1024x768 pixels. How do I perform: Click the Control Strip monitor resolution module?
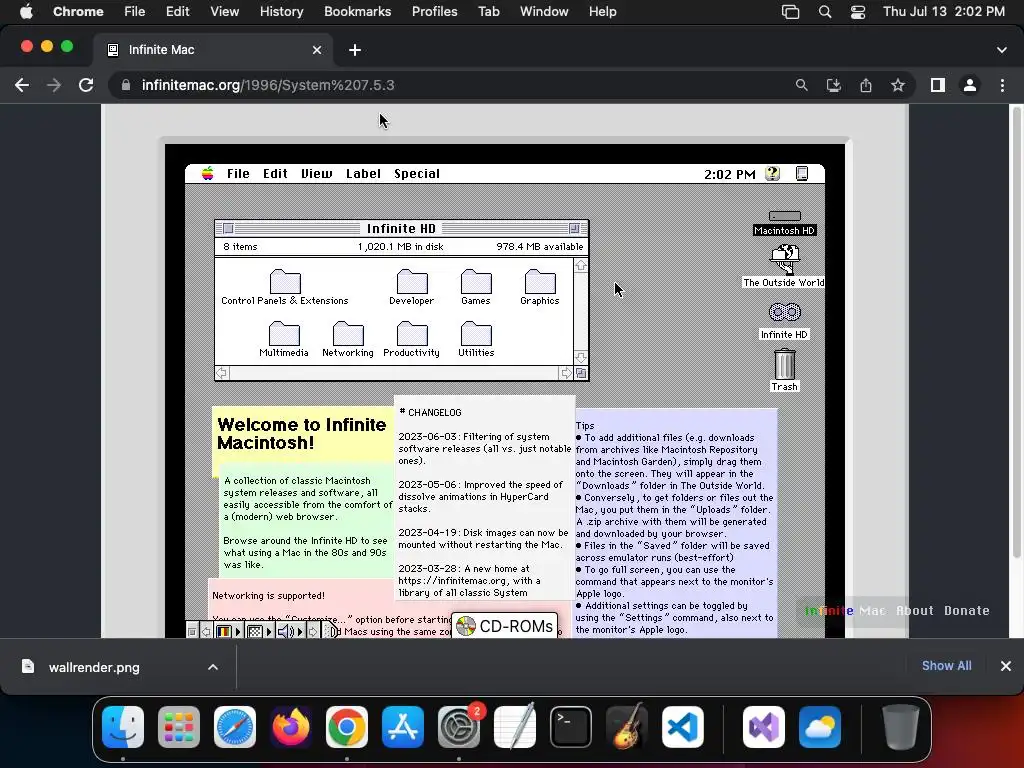(x=260, y=632)
